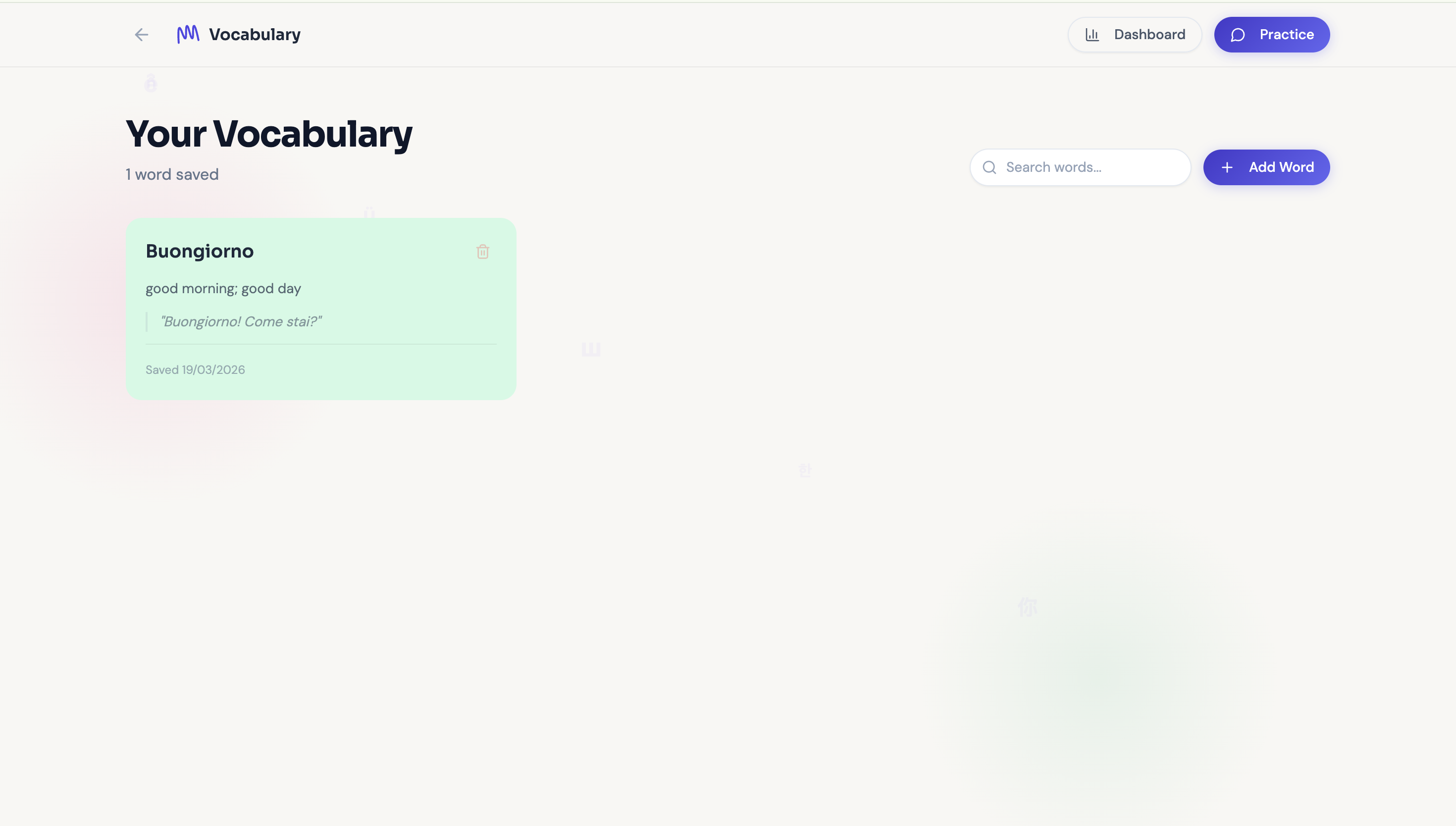Click the example sentence Buongiorno! Come stai?
This screenshot has height=826, width=1456.
coord(241,322)
